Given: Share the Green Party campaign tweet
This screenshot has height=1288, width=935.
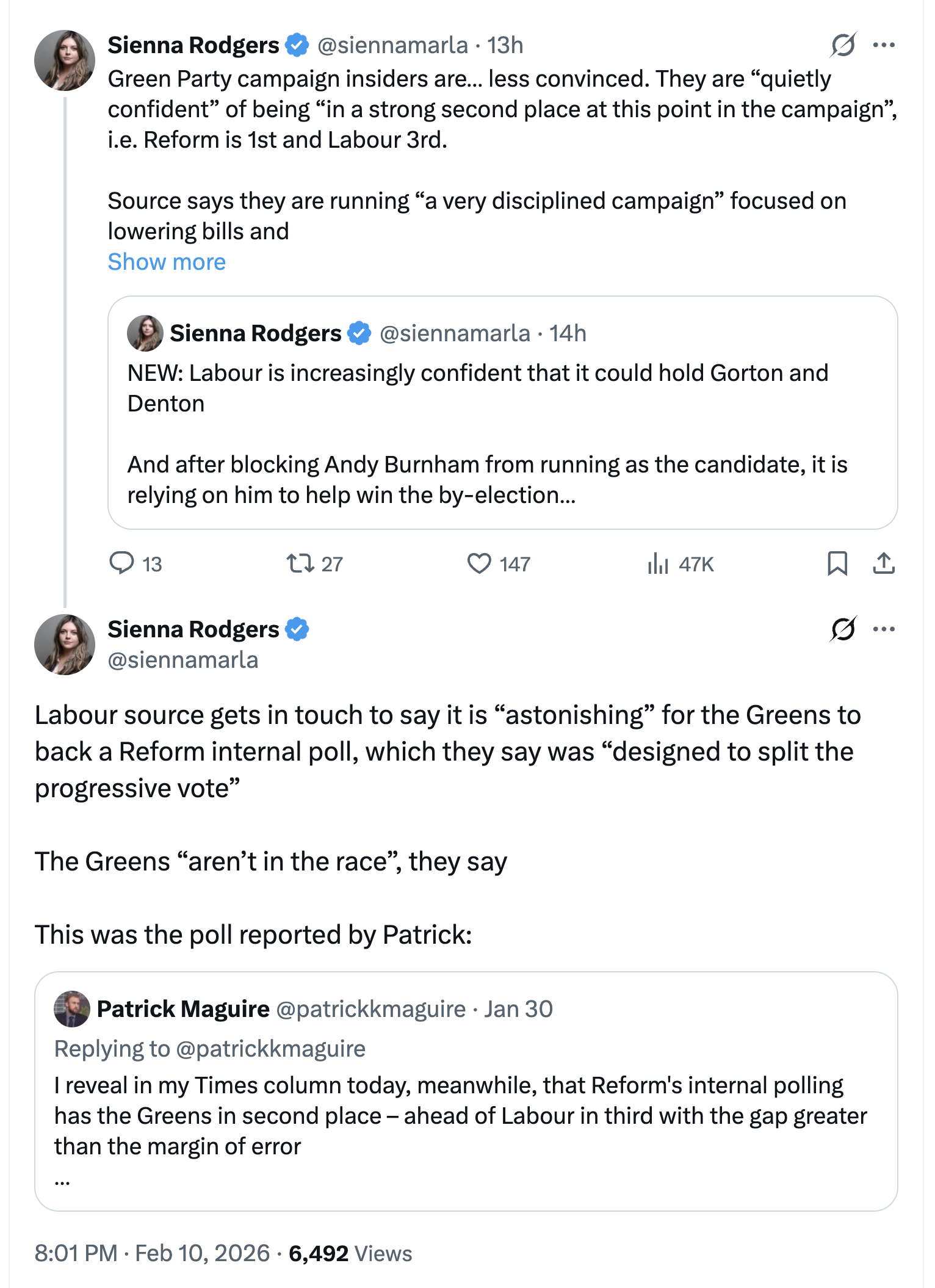Looking at the screenshot, I should pyautogui.click(x=883, y=563).
